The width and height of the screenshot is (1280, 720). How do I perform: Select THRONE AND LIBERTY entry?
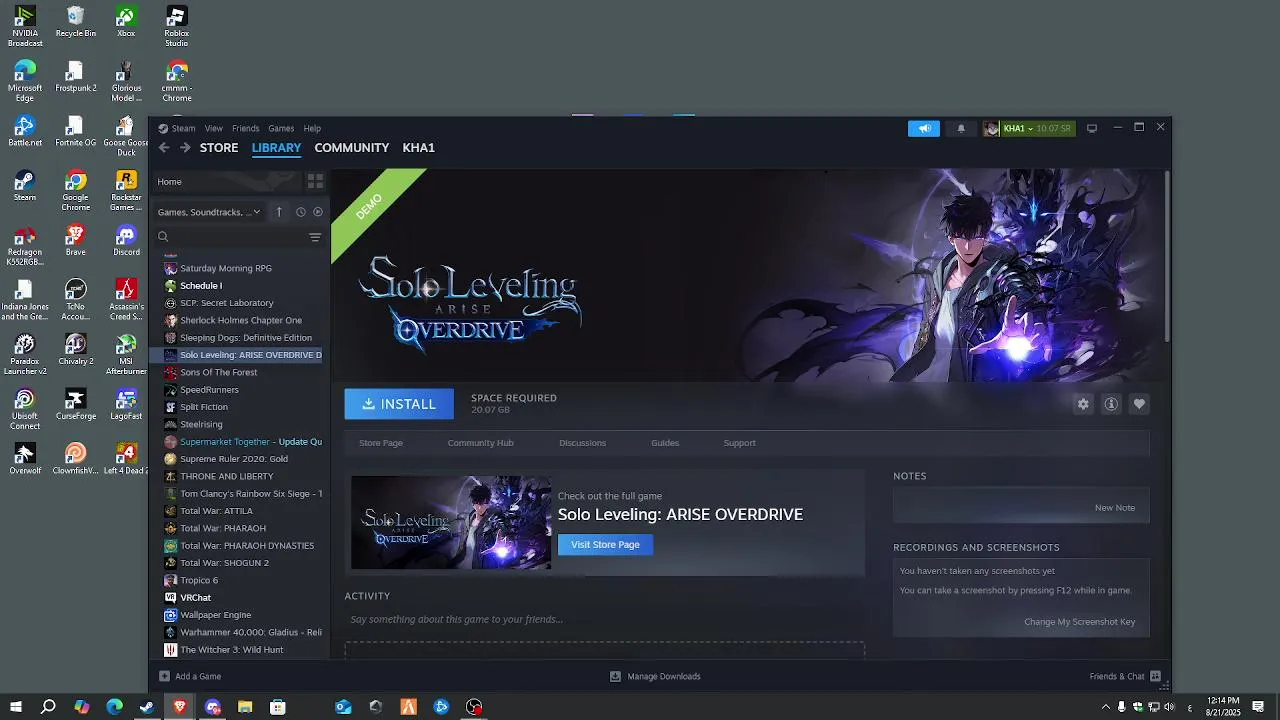point(240,476)
